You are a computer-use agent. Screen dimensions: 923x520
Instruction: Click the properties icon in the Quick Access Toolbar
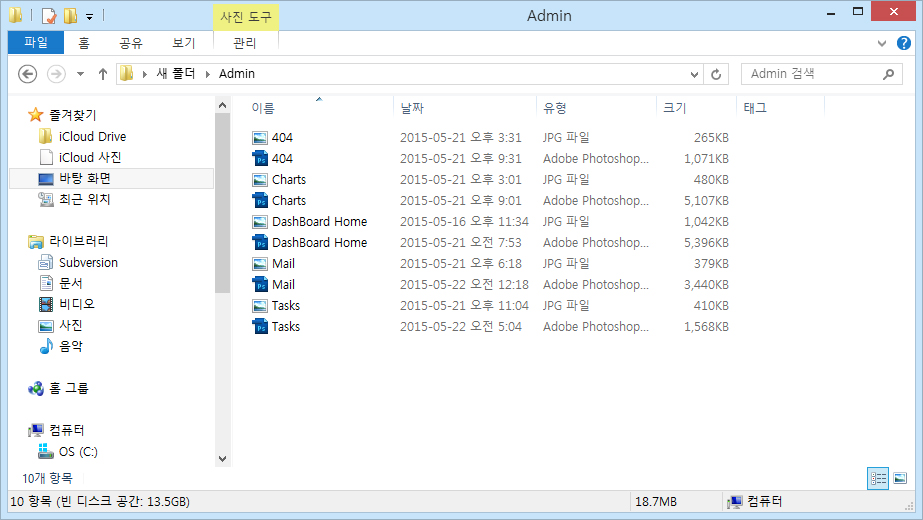coord(49,16)
